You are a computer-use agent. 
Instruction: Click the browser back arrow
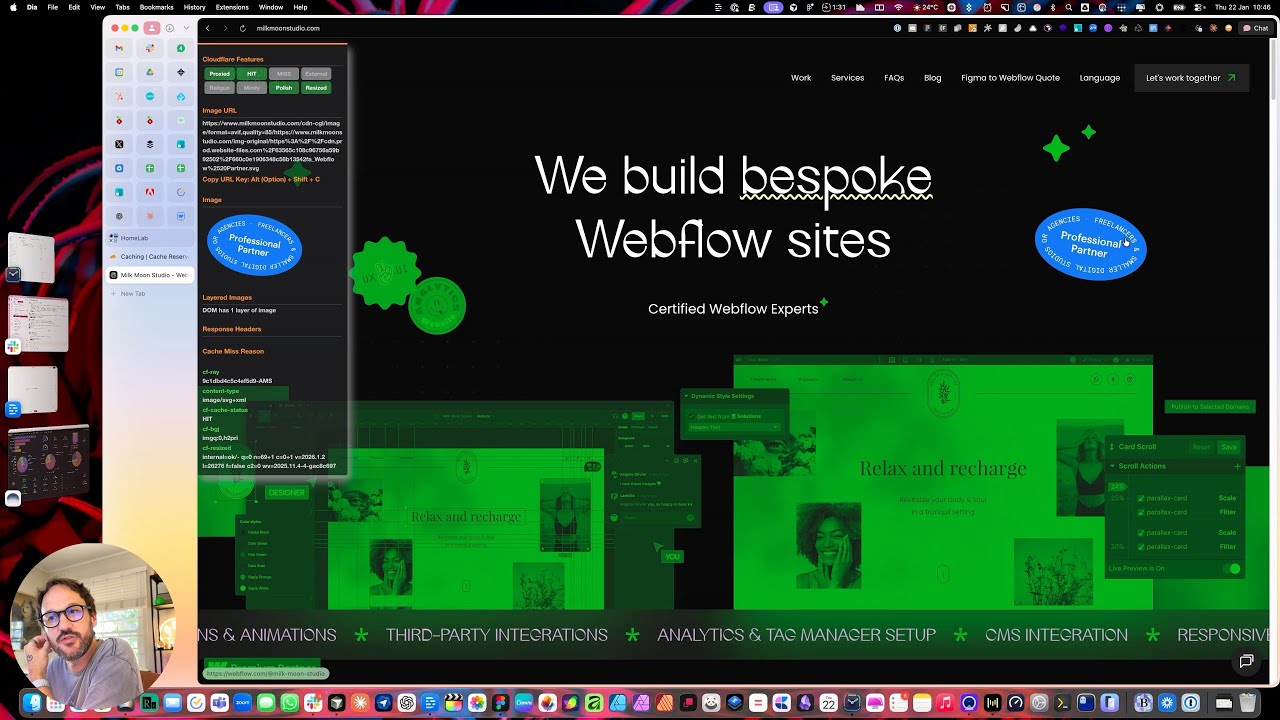coord(208,28)
